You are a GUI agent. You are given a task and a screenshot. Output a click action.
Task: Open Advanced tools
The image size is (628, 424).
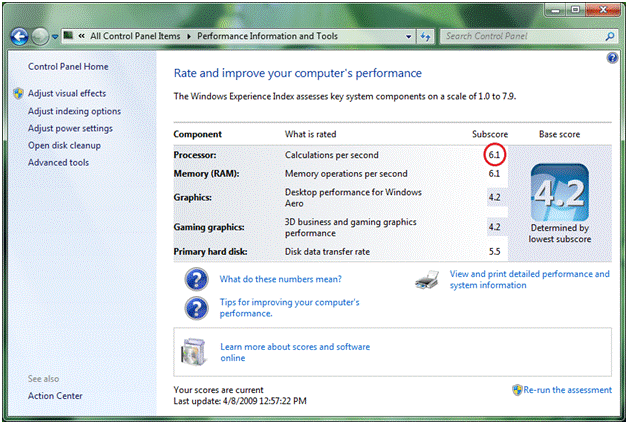tap(58, 163)
